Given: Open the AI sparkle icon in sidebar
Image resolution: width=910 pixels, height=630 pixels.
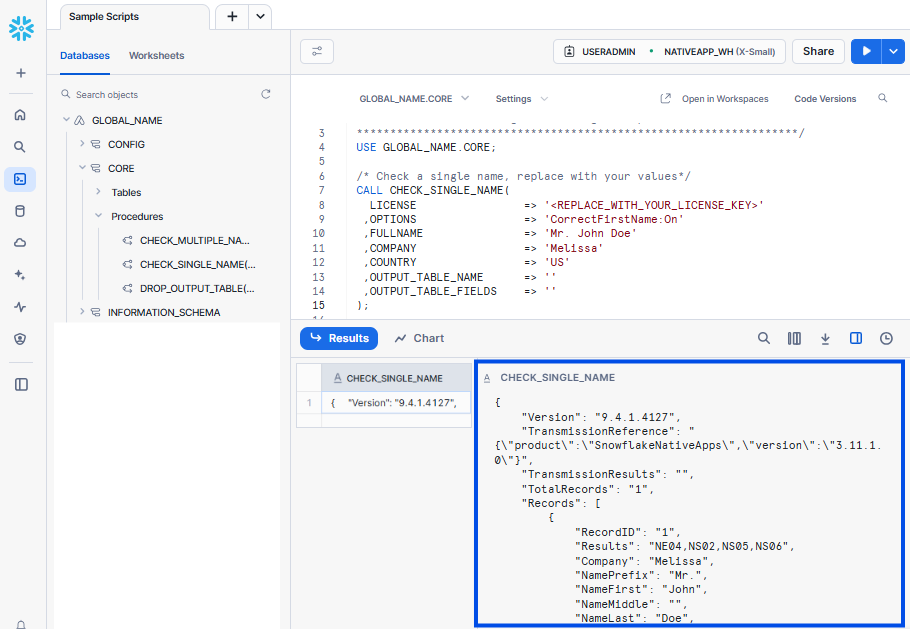Looking at the screenshot, I should coord(20,275).
